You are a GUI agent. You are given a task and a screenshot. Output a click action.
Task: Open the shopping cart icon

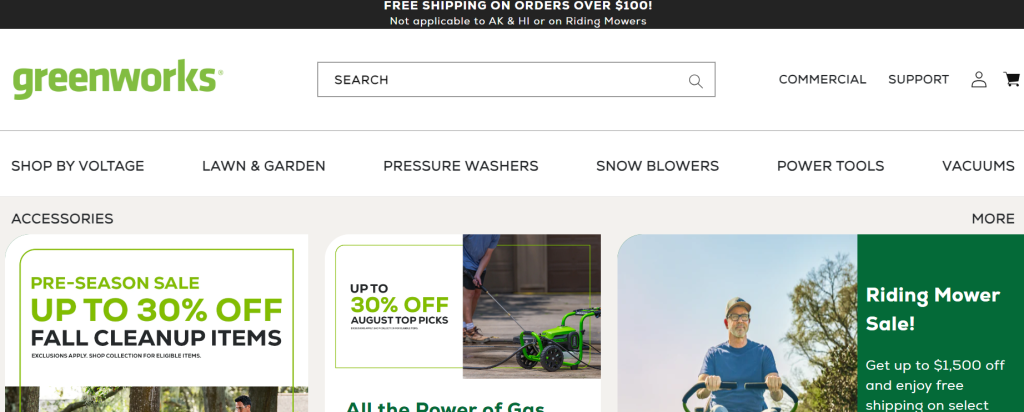tap(1012, 79)
